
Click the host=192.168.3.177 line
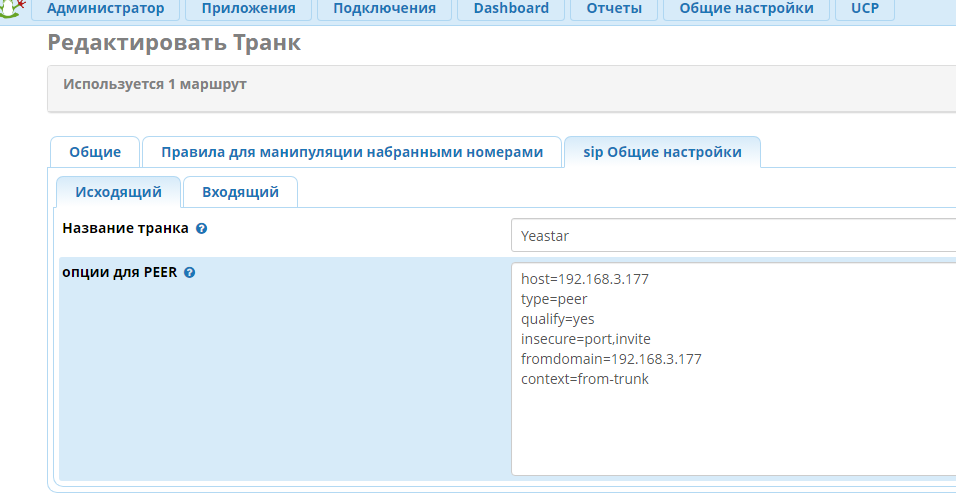pos(585,279)
